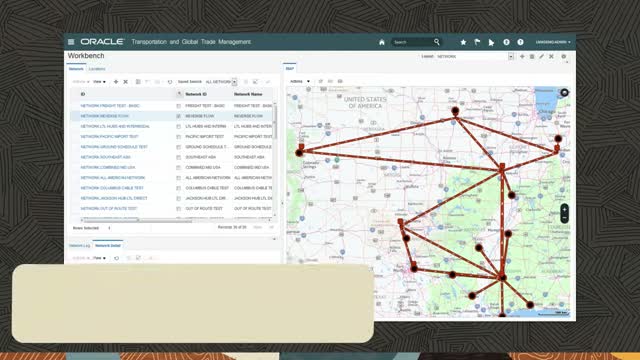Open the hamburger navigation menu

[71, 42]
